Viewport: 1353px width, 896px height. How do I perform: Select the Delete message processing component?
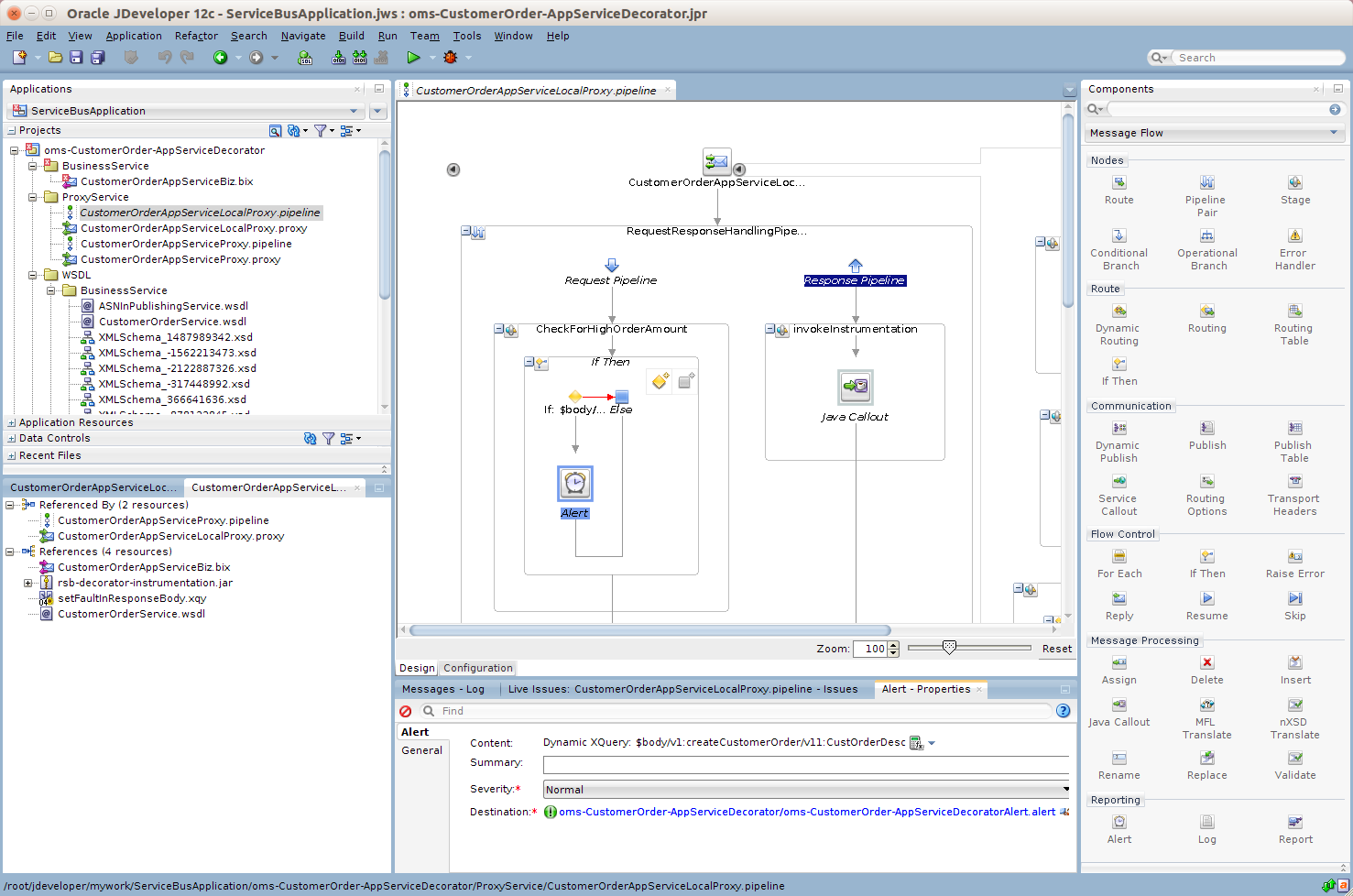[1206, 670]
